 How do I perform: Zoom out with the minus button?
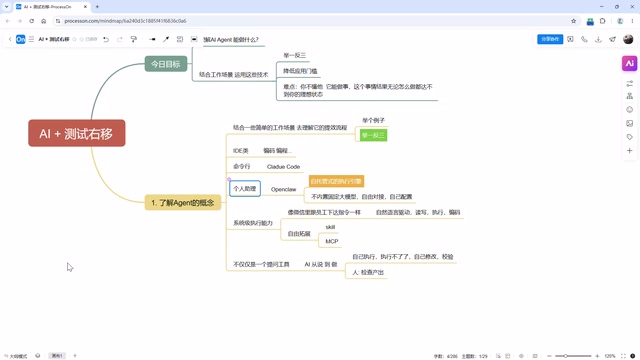click(549, 356)
